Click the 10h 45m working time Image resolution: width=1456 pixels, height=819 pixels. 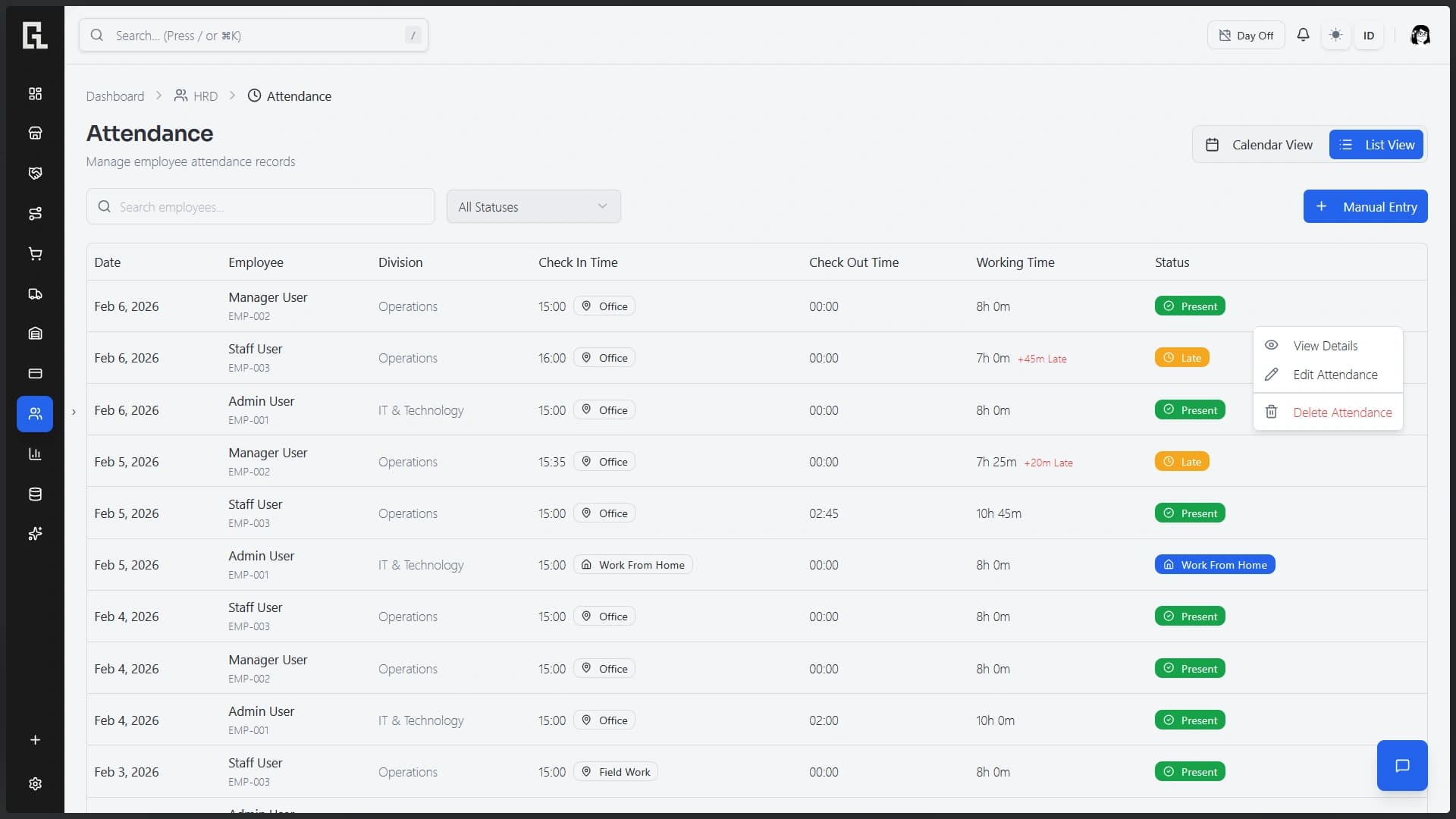point(999,514)
